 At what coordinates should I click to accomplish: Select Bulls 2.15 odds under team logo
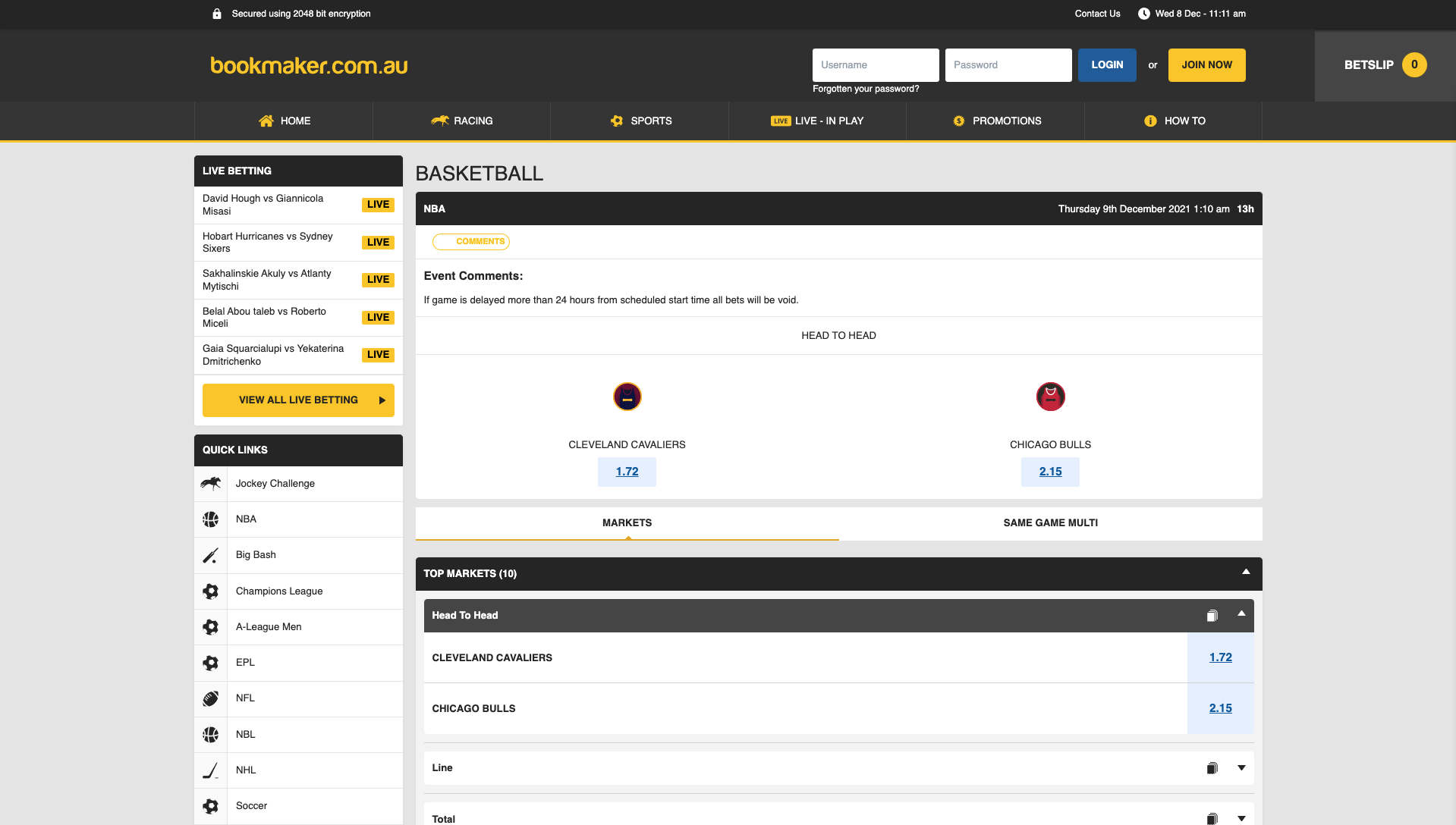1050,472
